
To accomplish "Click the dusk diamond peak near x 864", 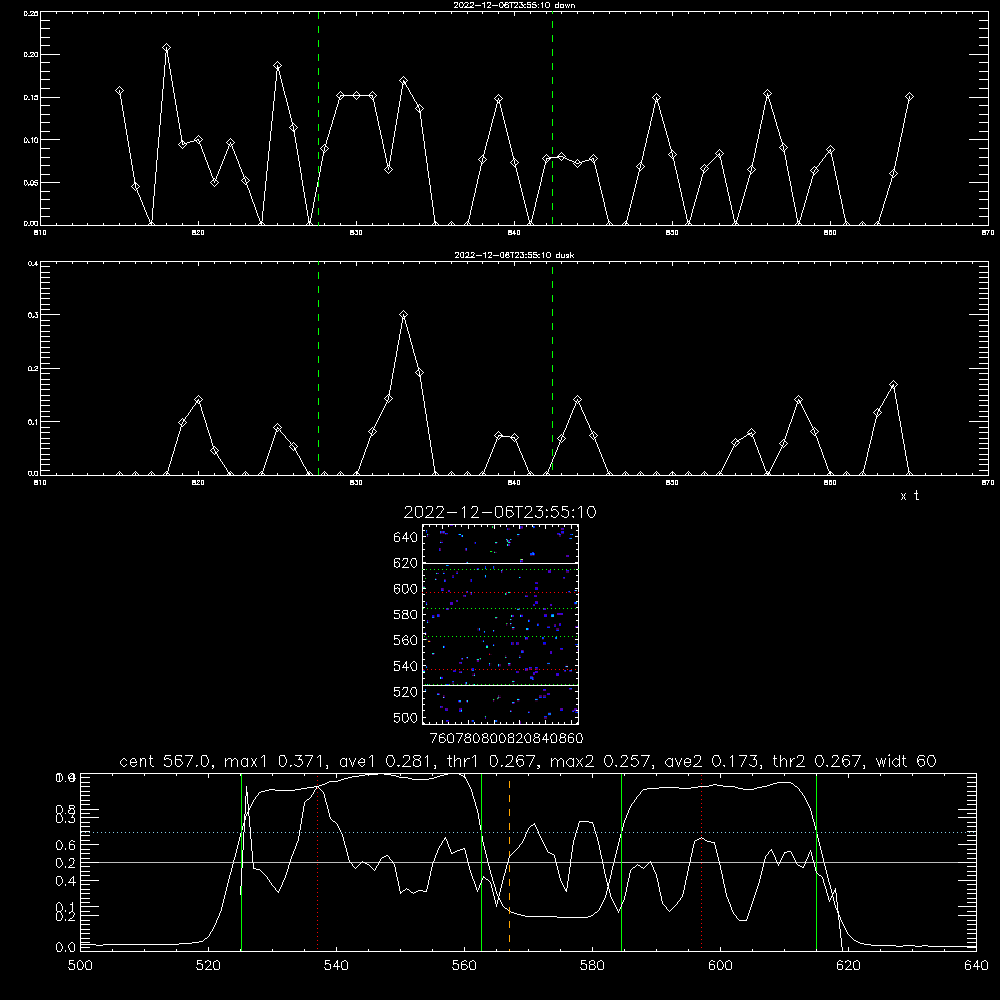I will [893, 385].
